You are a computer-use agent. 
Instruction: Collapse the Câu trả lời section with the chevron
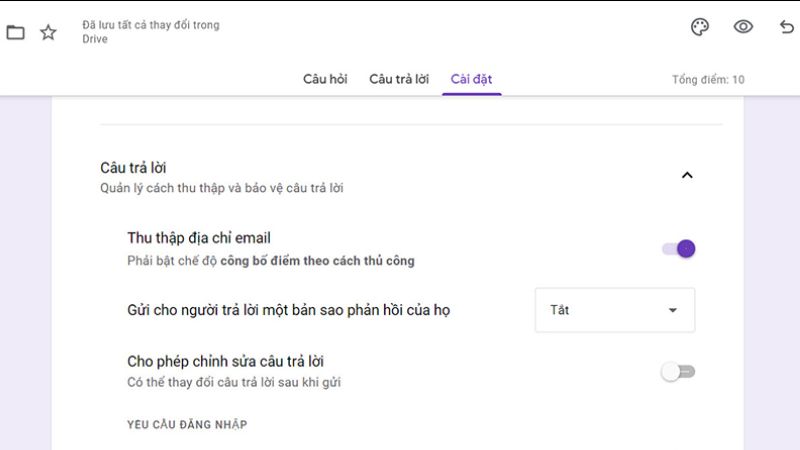coord(687,176)
